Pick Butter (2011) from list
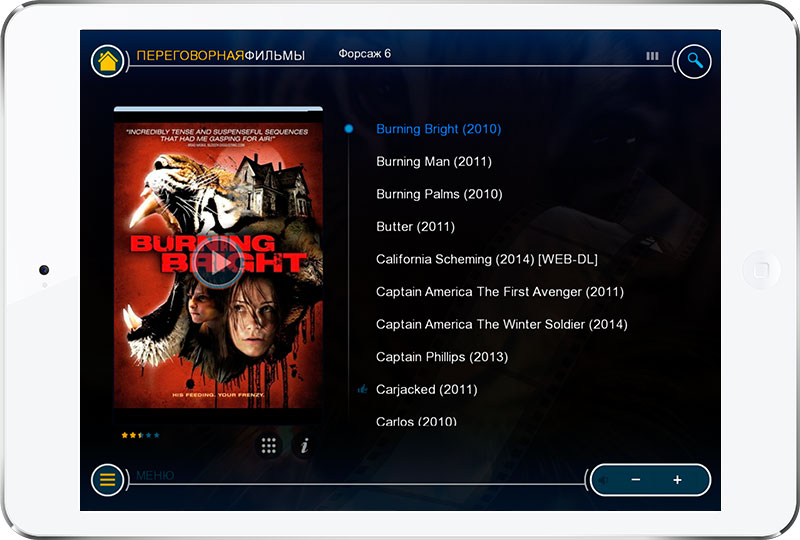 click(415, 227)
